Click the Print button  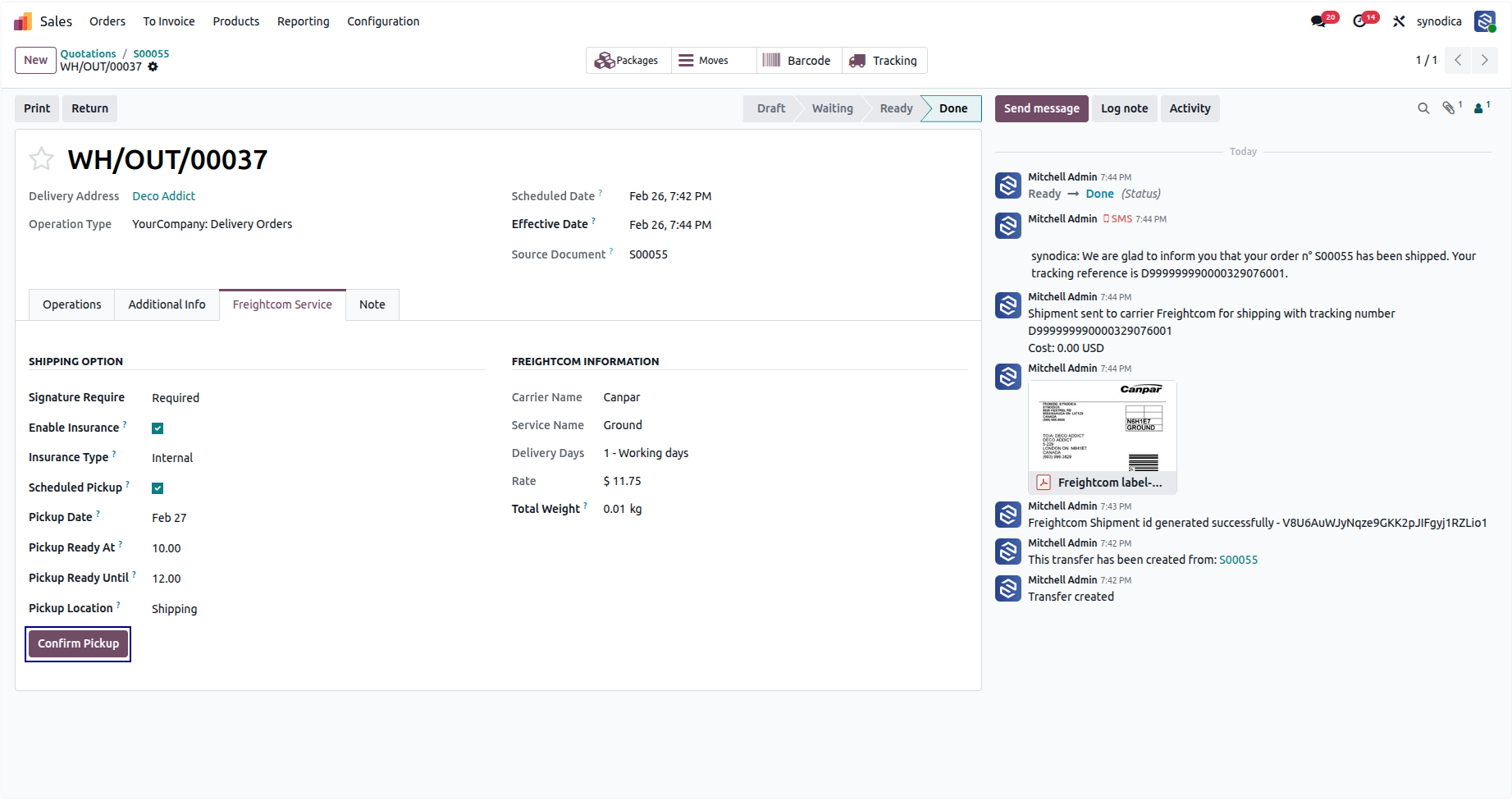(x=37, y=108)
